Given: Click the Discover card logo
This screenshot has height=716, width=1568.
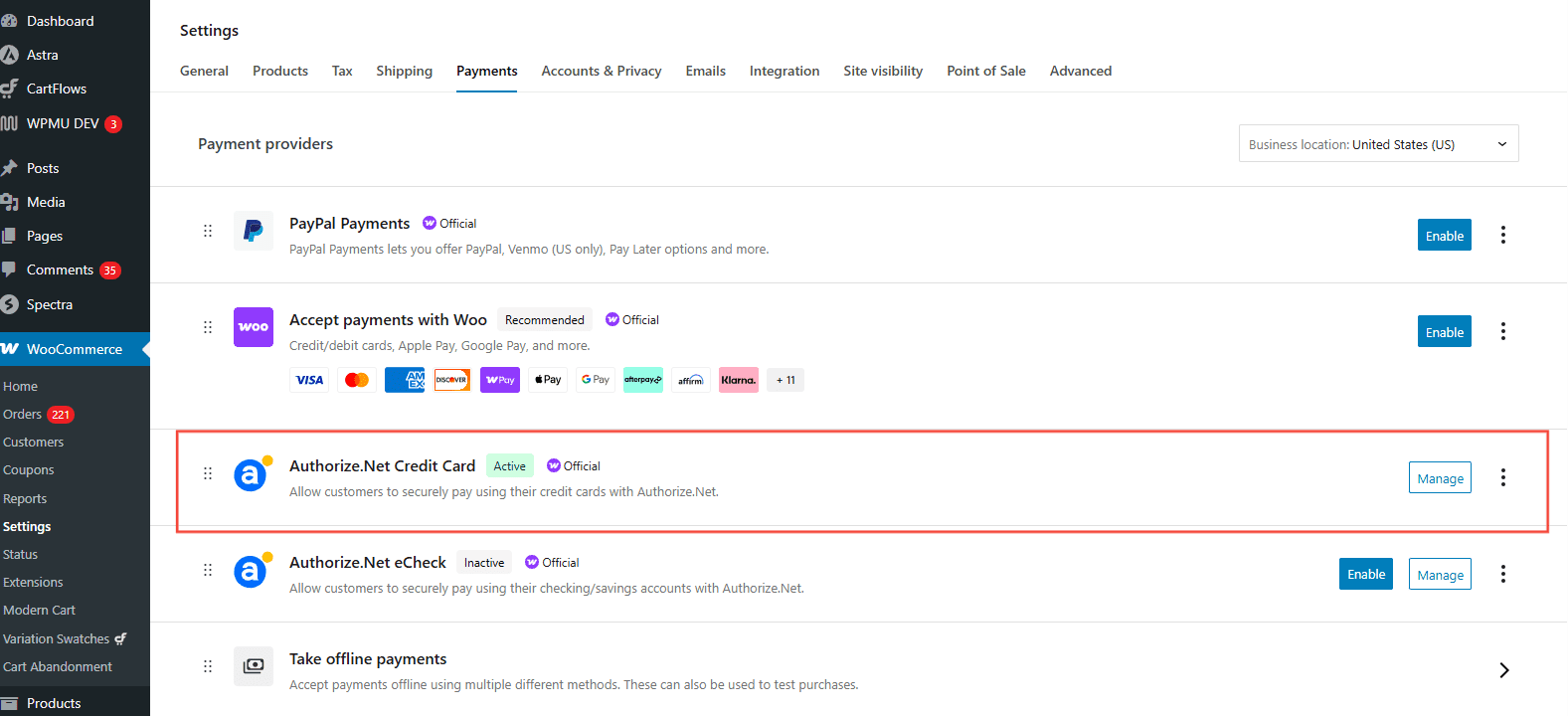Looking at the screenshot, I should [x=452, y=380].
